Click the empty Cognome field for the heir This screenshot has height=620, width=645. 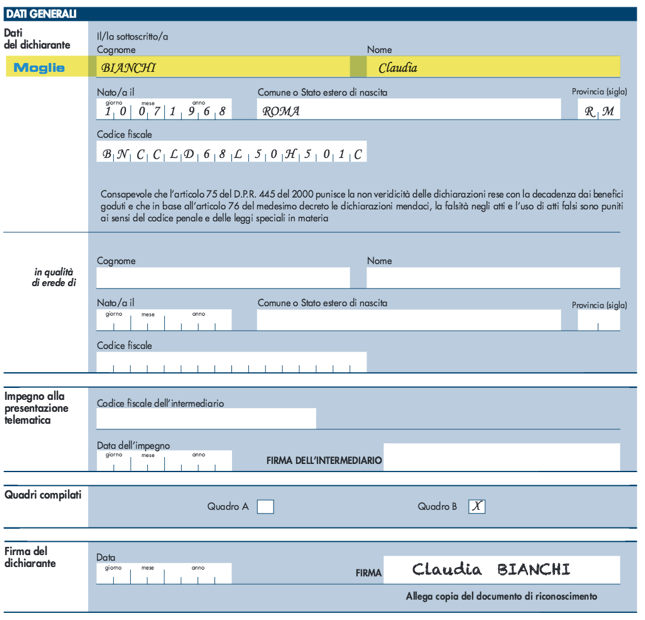[223, 278]
